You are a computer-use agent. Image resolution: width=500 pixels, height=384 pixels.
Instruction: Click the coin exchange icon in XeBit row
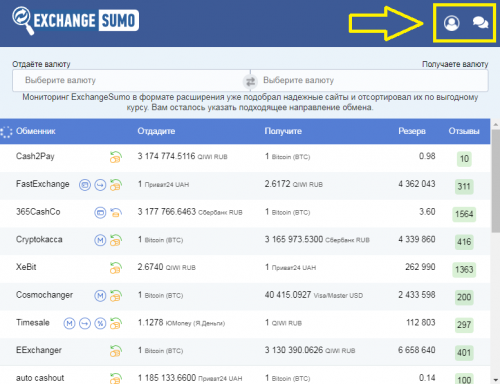[x=116, y=268]
